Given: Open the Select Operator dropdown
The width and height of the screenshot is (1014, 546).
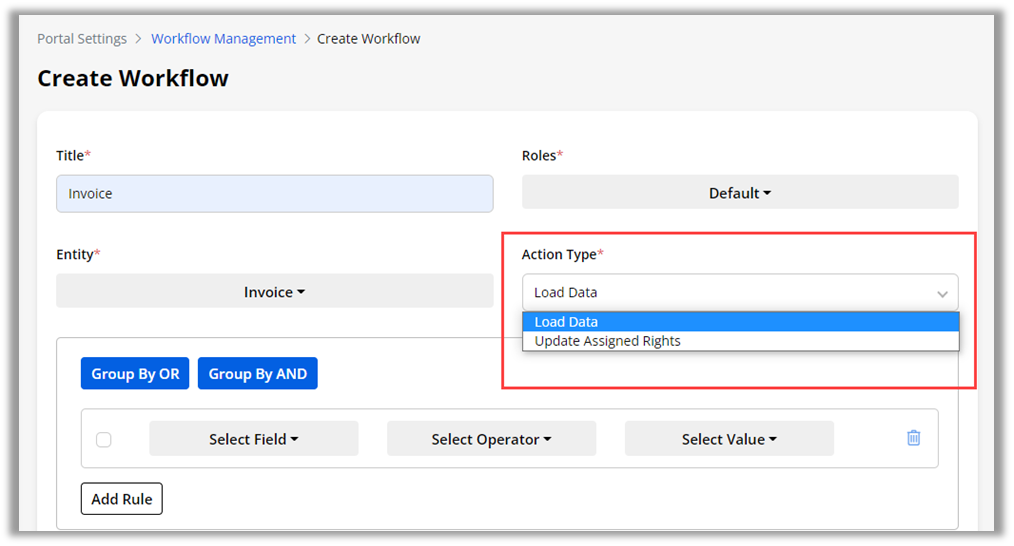Looking at the screenshot, I should click(x=491, y=439).
